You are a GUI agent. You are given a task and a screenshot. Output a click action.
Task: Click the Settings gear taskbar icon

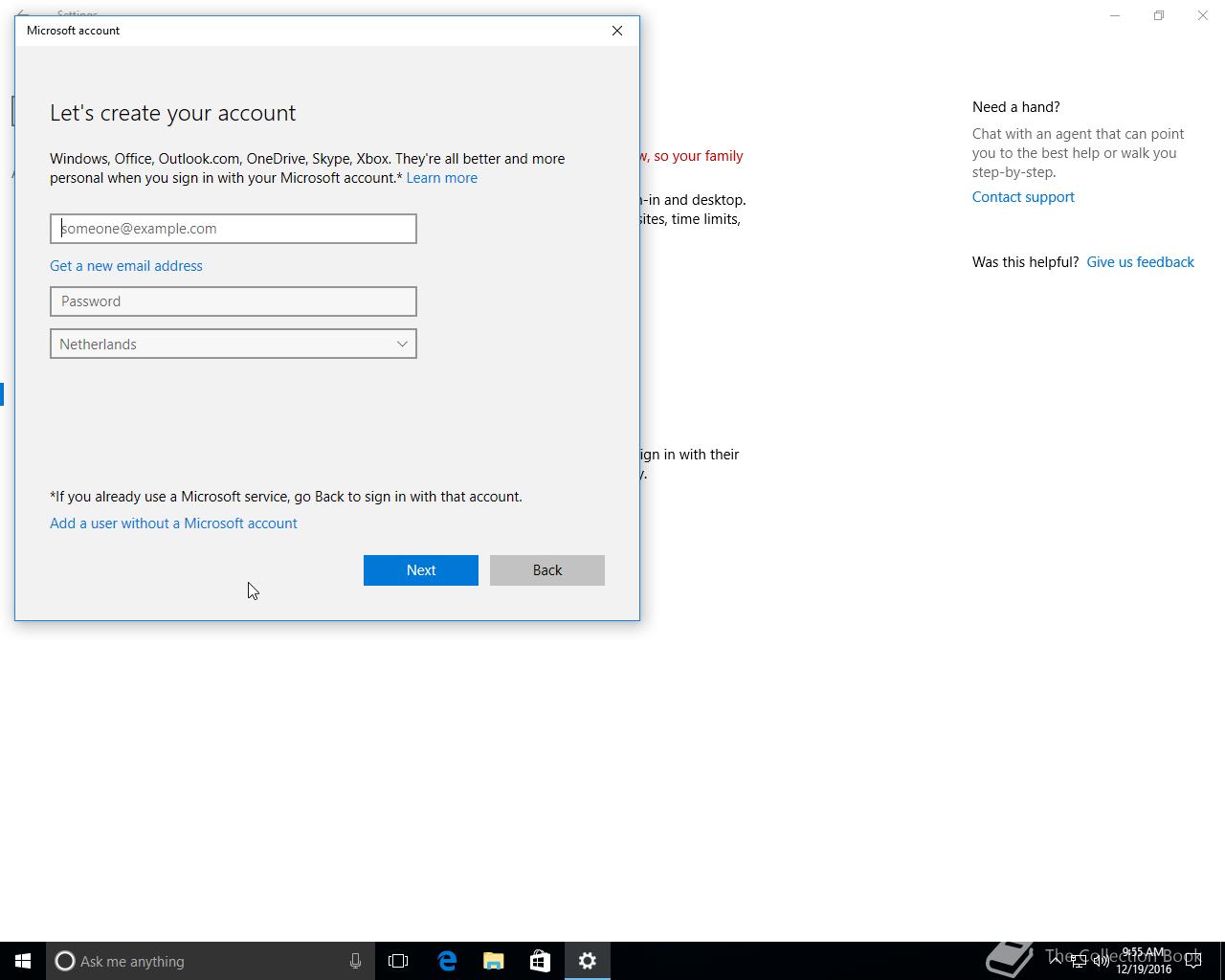[588, 961]
